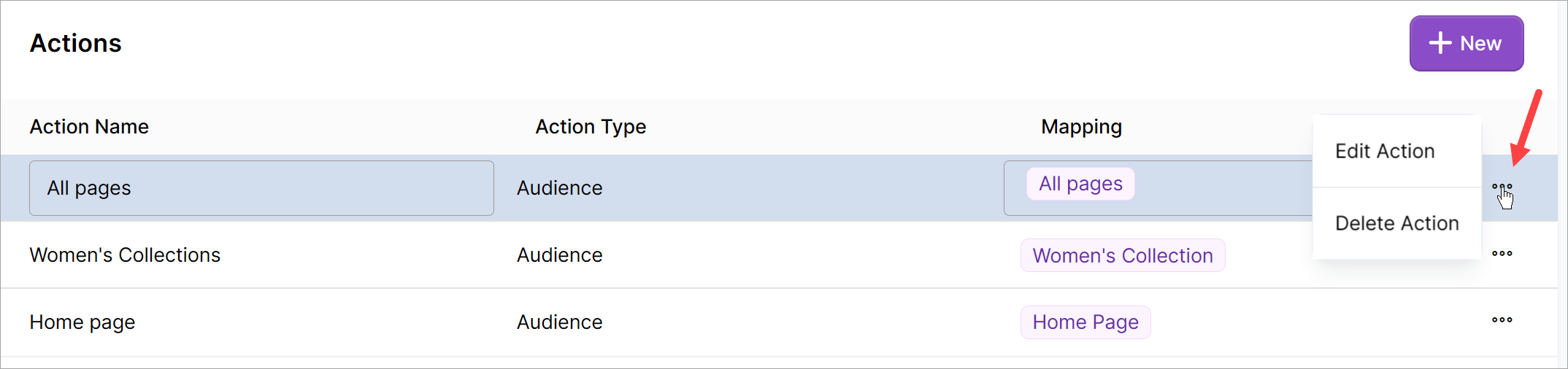Click Audience type in the Home page row
Viewport: 1568px width, 369px height.
coord(559,322)
